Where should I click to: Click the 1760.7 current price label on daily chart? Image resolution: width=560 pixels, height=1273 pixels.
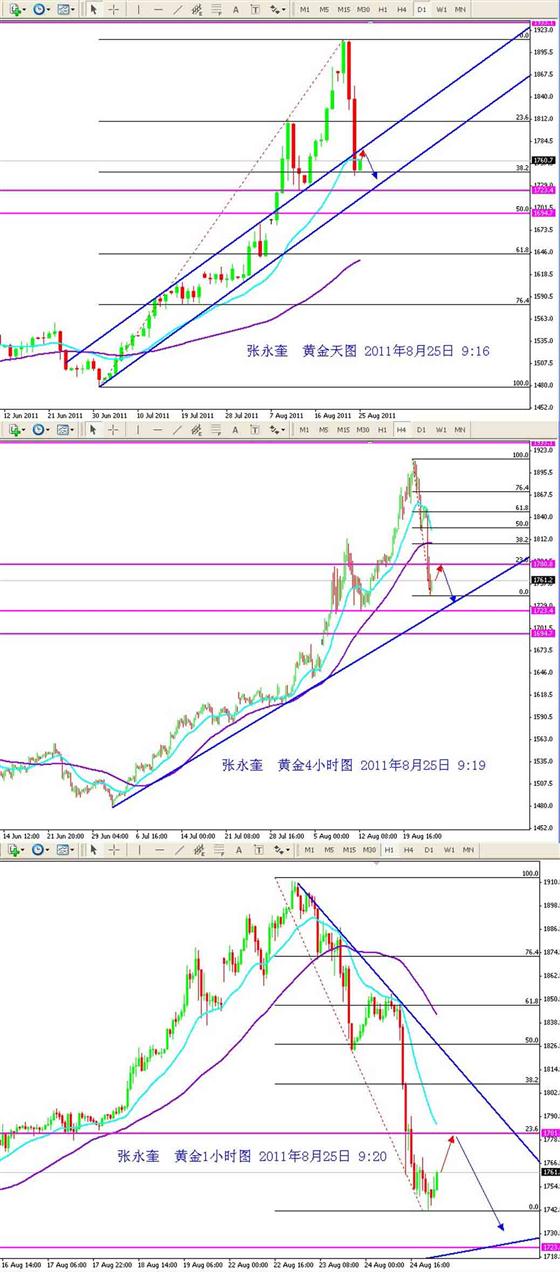pos(544,160)
